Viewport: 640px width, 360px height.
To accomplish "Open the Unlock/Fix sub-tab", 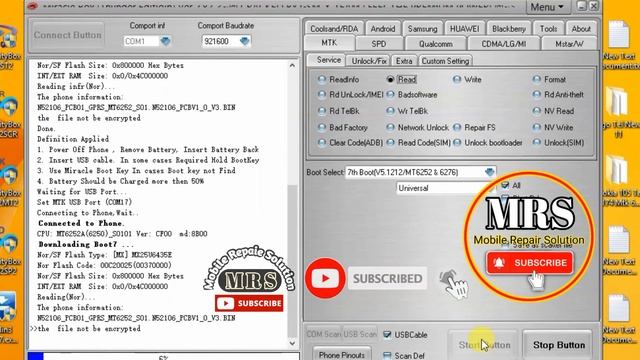I will 369,61.
